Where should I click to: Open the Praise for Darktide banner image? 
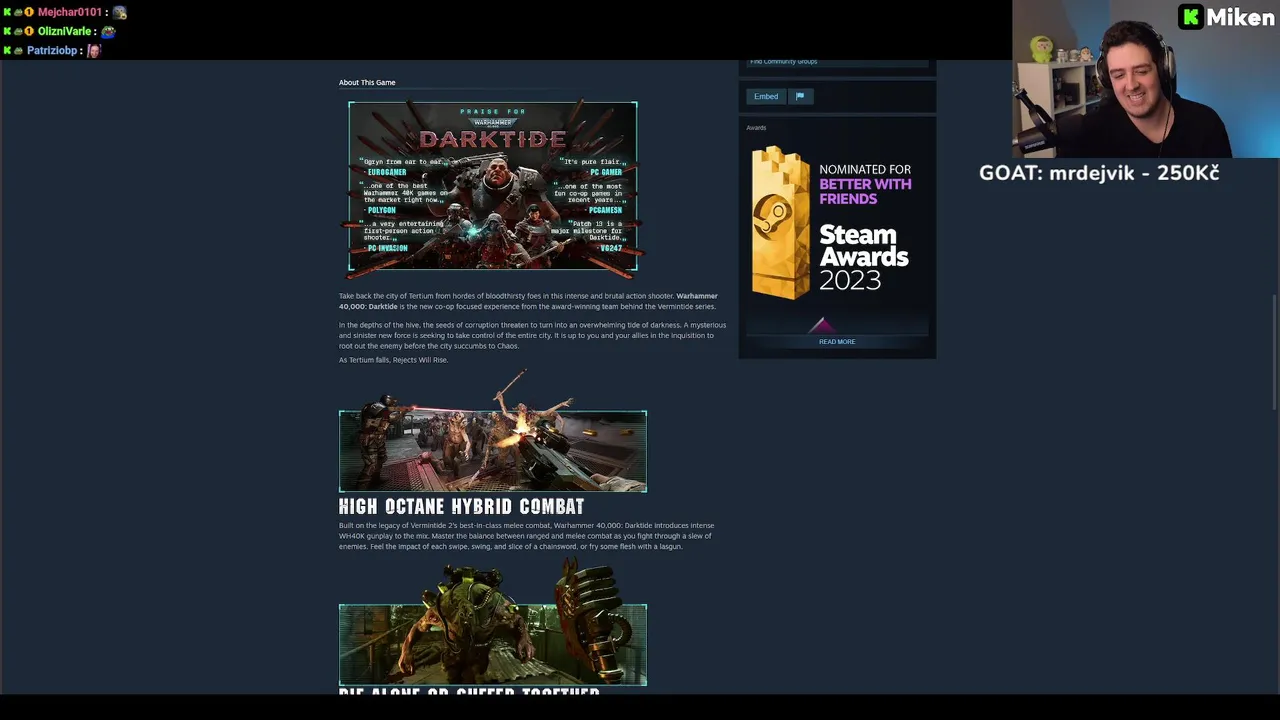pos(492,186)
